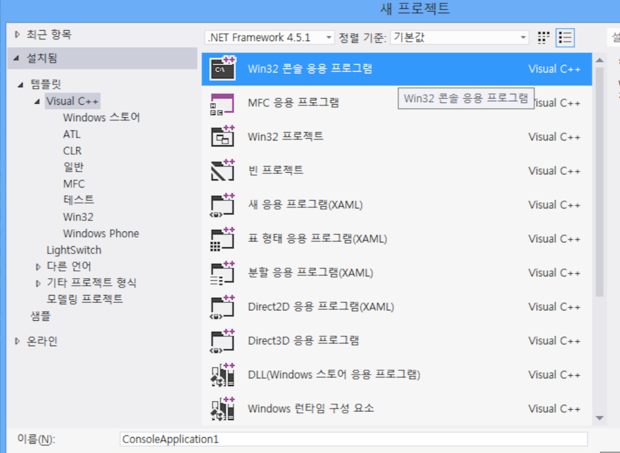
Task: Click the Win32 프로젝트 template name
Action: [285, 136]
